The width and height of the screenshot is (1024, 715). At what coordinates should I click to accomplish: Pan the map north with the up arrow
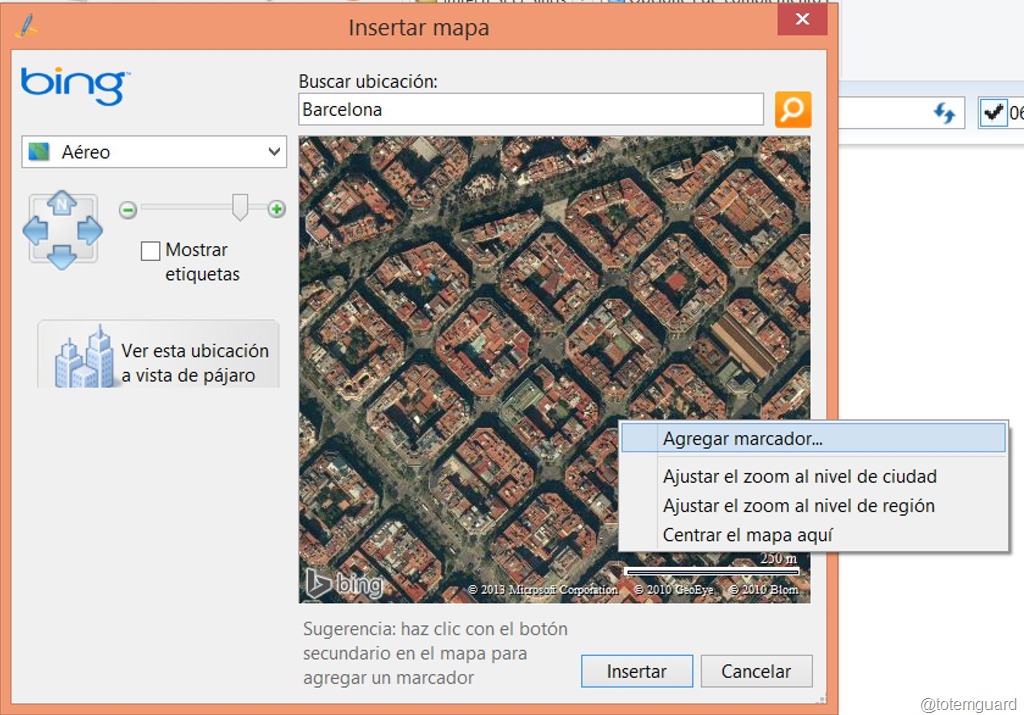pyautogui.click(x=62, y=203)
